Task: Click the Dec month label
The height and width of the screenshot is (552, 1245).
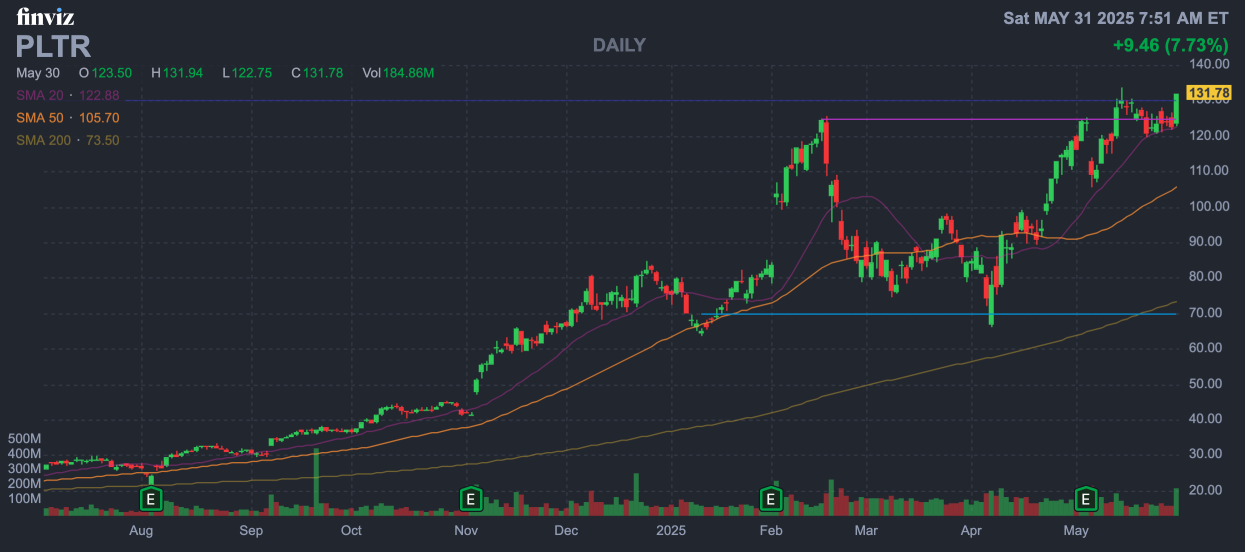Action: 567,530
